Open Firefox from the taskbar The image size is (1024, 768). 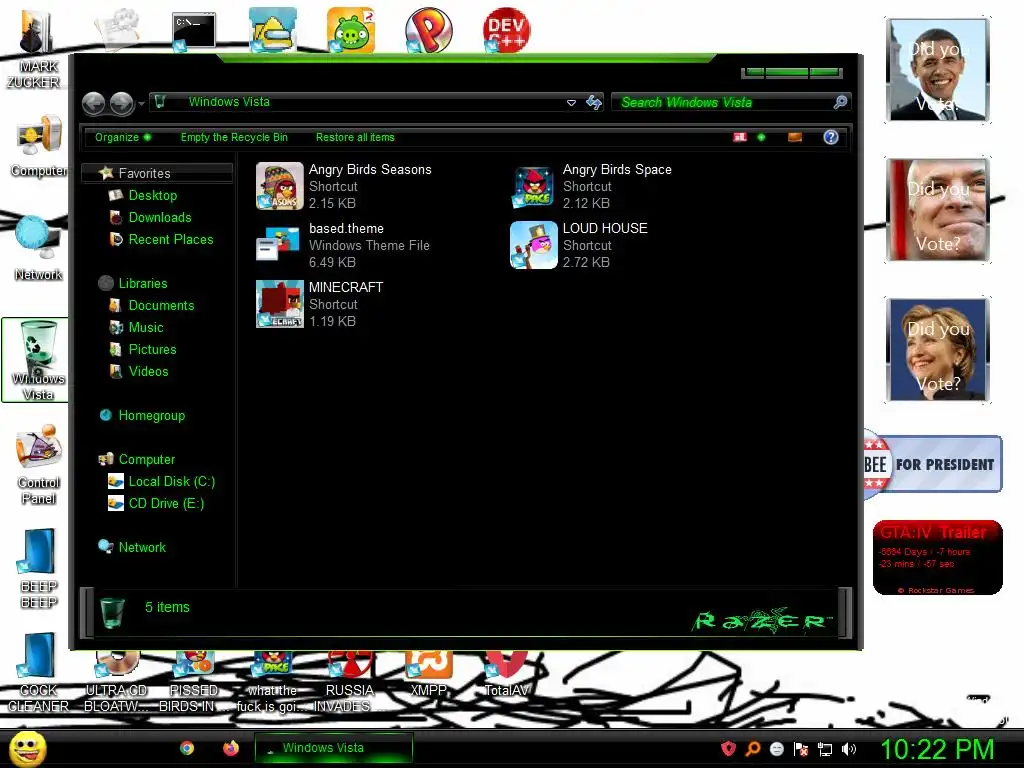231,748
